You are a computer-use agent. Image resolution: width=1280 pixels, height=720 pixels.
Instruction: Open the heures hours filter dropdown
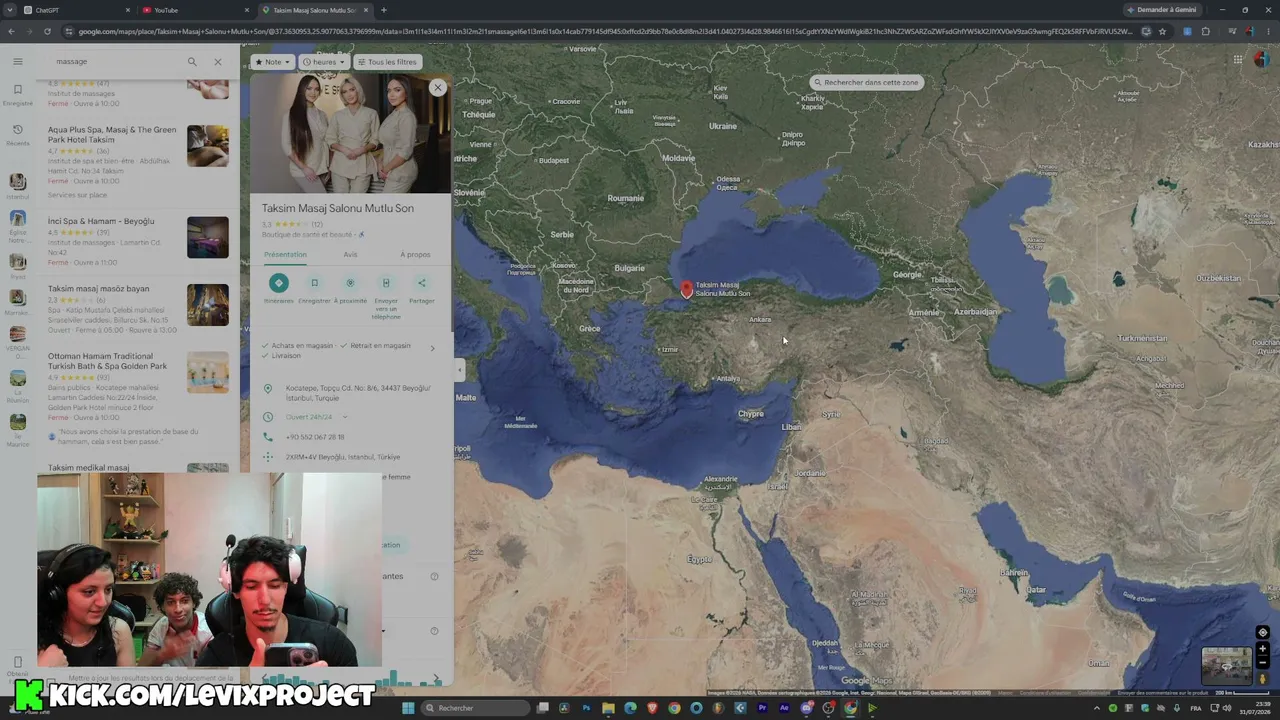click(324, 62)
